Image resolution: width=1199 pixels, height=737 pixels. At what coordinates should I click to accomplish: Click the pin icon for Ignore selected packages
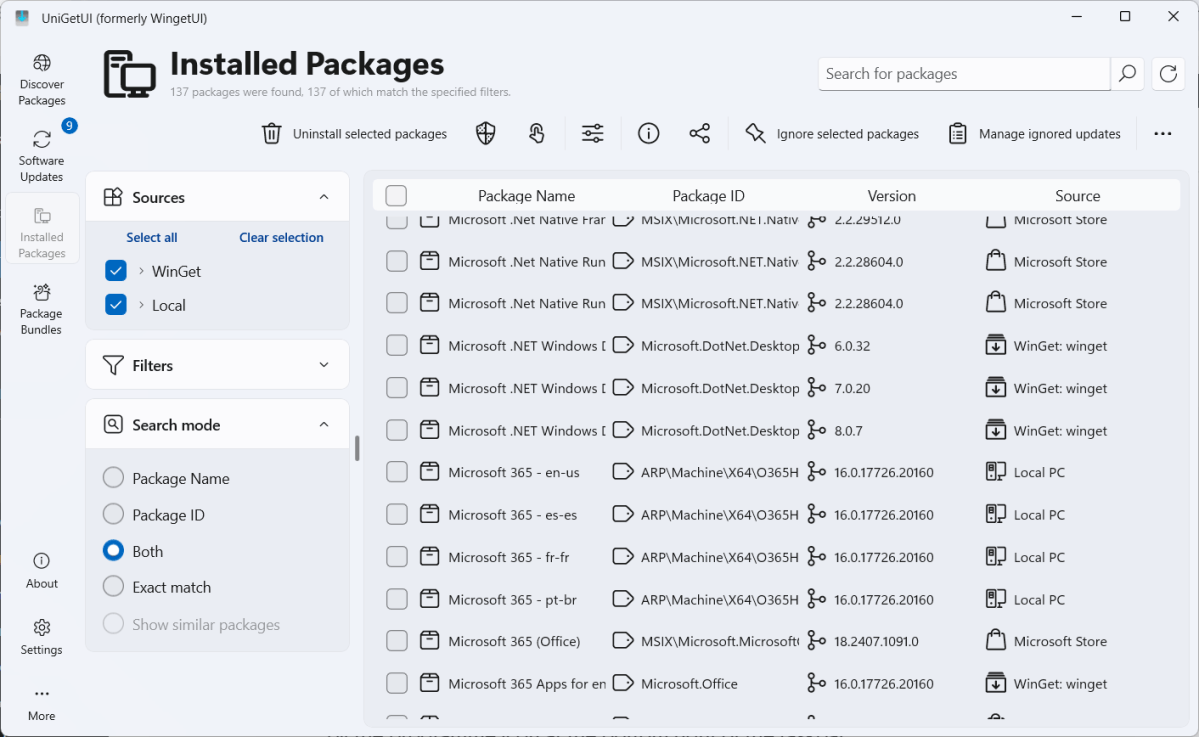tap(755, 134)
